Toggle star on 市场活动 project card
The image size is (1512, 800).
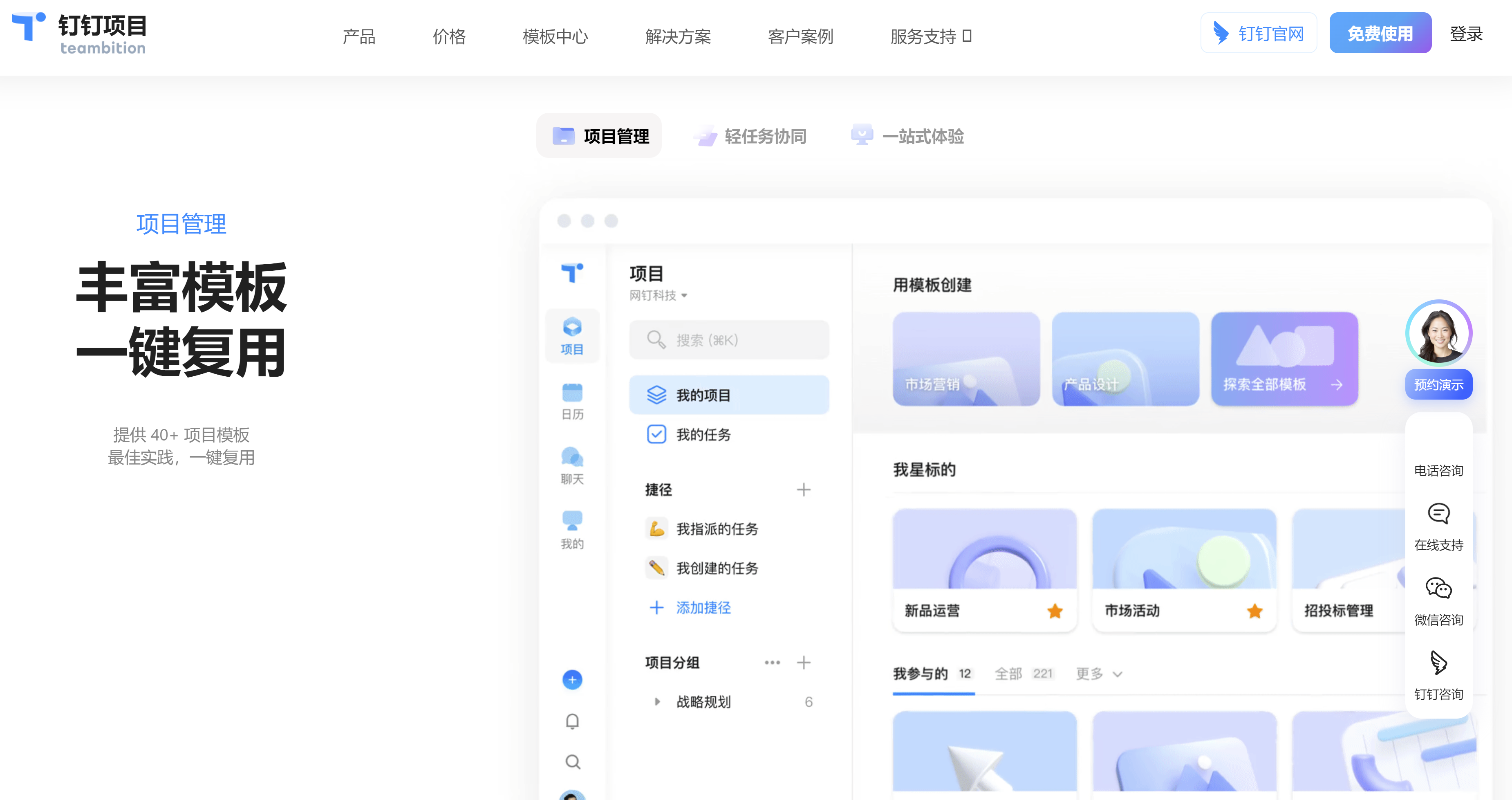coord(1254,611)
